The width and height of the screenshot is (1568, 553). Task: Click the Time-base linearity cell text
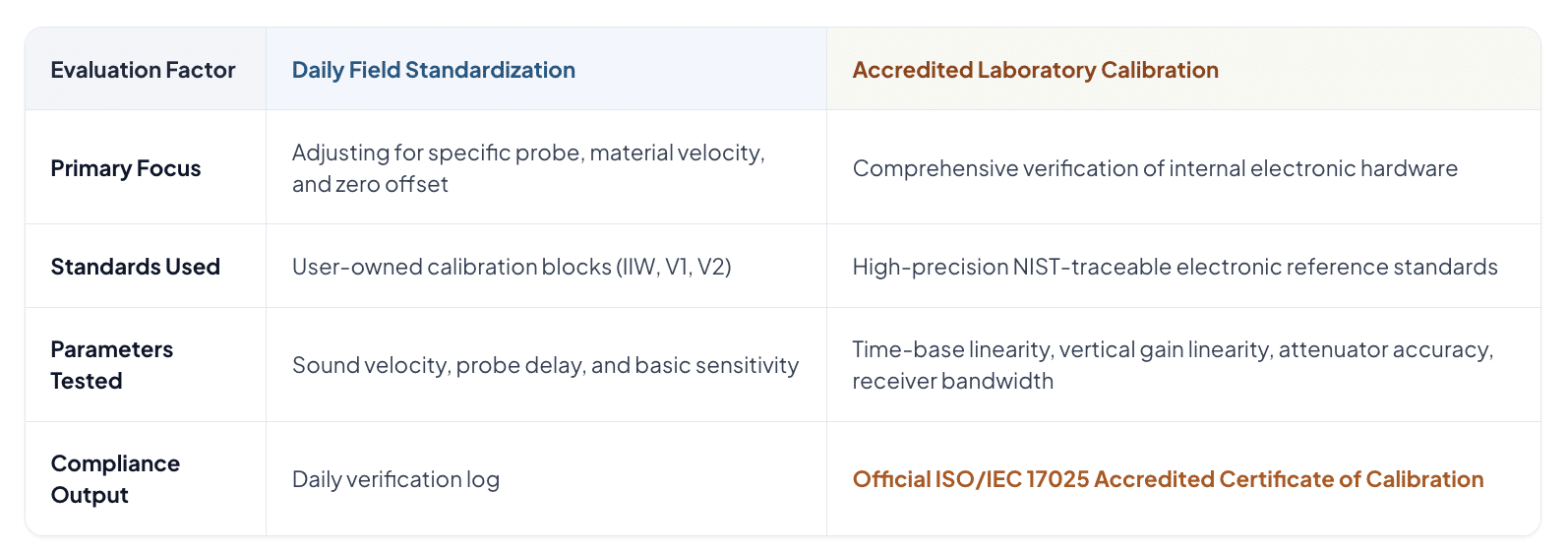pos(1173,365)
